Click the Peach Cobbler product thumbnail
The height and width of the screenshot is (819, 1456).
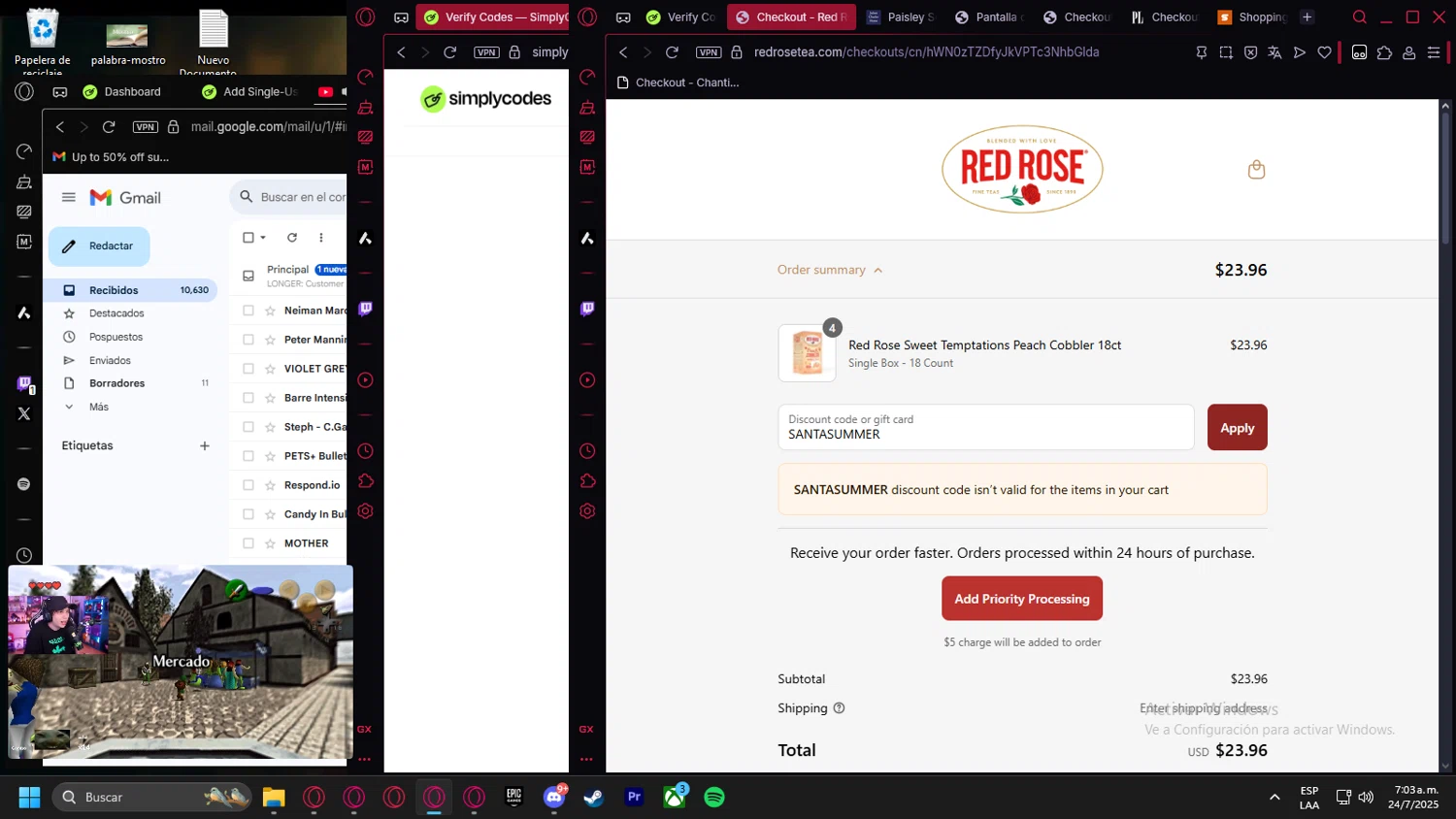pos(808,352)
